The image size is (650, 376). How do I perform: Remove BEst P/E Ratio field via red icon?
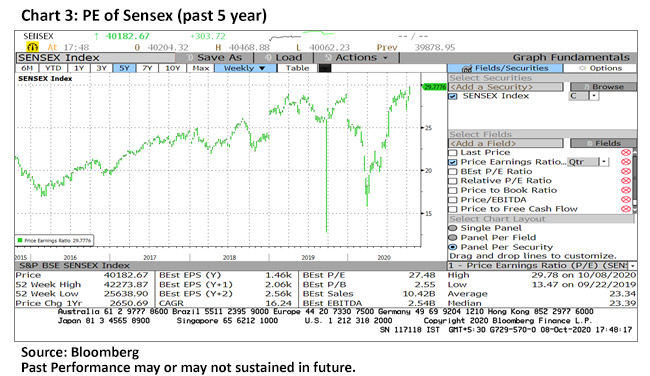click(x=626, y=172)
